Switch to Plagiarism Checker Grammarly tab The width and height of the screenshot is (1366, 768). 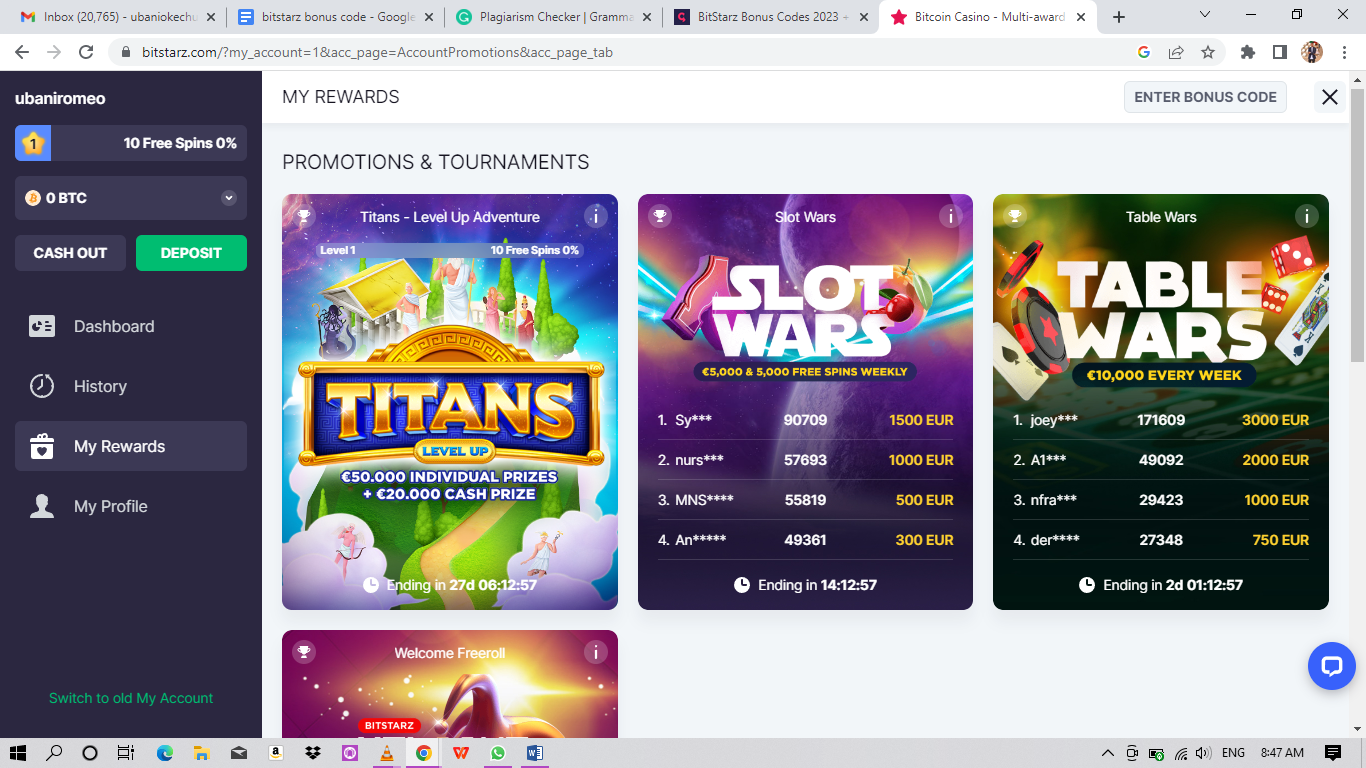point(552,17)
